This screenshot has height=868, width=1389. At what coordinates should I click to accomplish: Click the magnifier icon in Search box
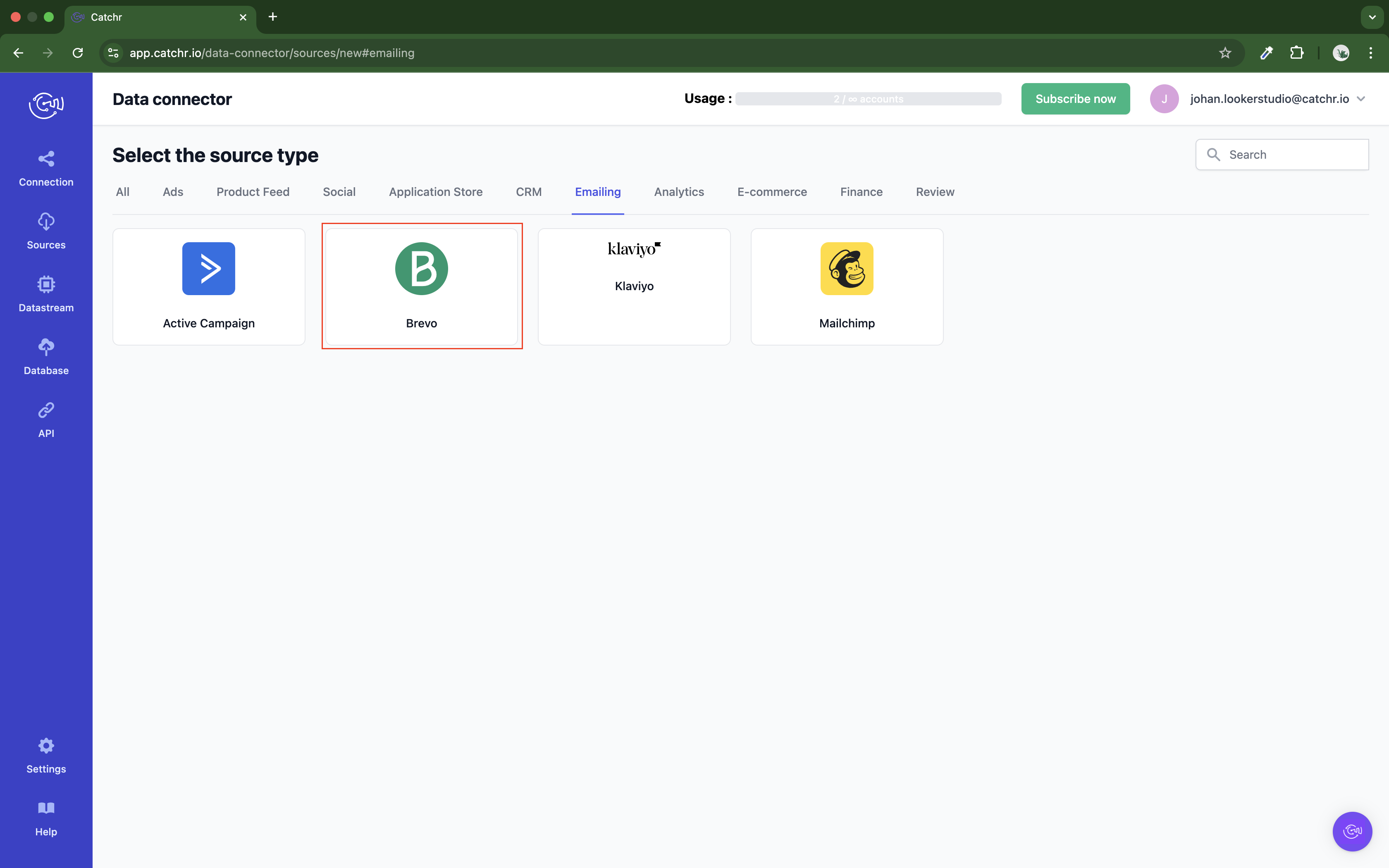tap(1213, 155)
